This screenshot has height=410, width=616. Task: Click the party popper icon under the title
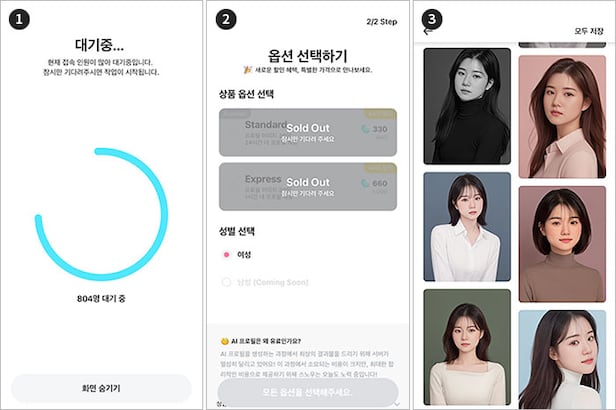[248, 70]
